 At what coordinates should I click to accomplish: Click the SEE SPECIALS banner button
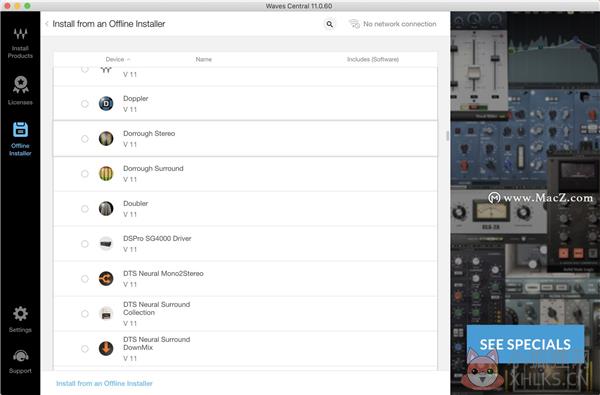tap(525, 344)
